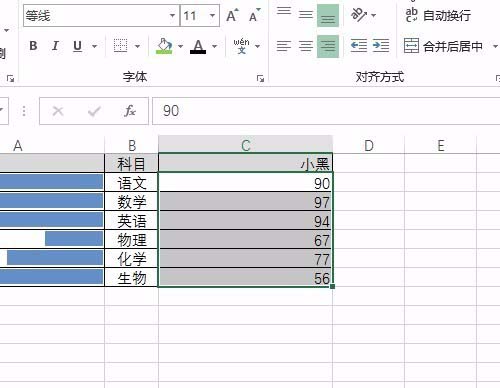Click the data bar cell beside 物理
The height and width of the screenshot is (388, 500).
click(52, 239)
